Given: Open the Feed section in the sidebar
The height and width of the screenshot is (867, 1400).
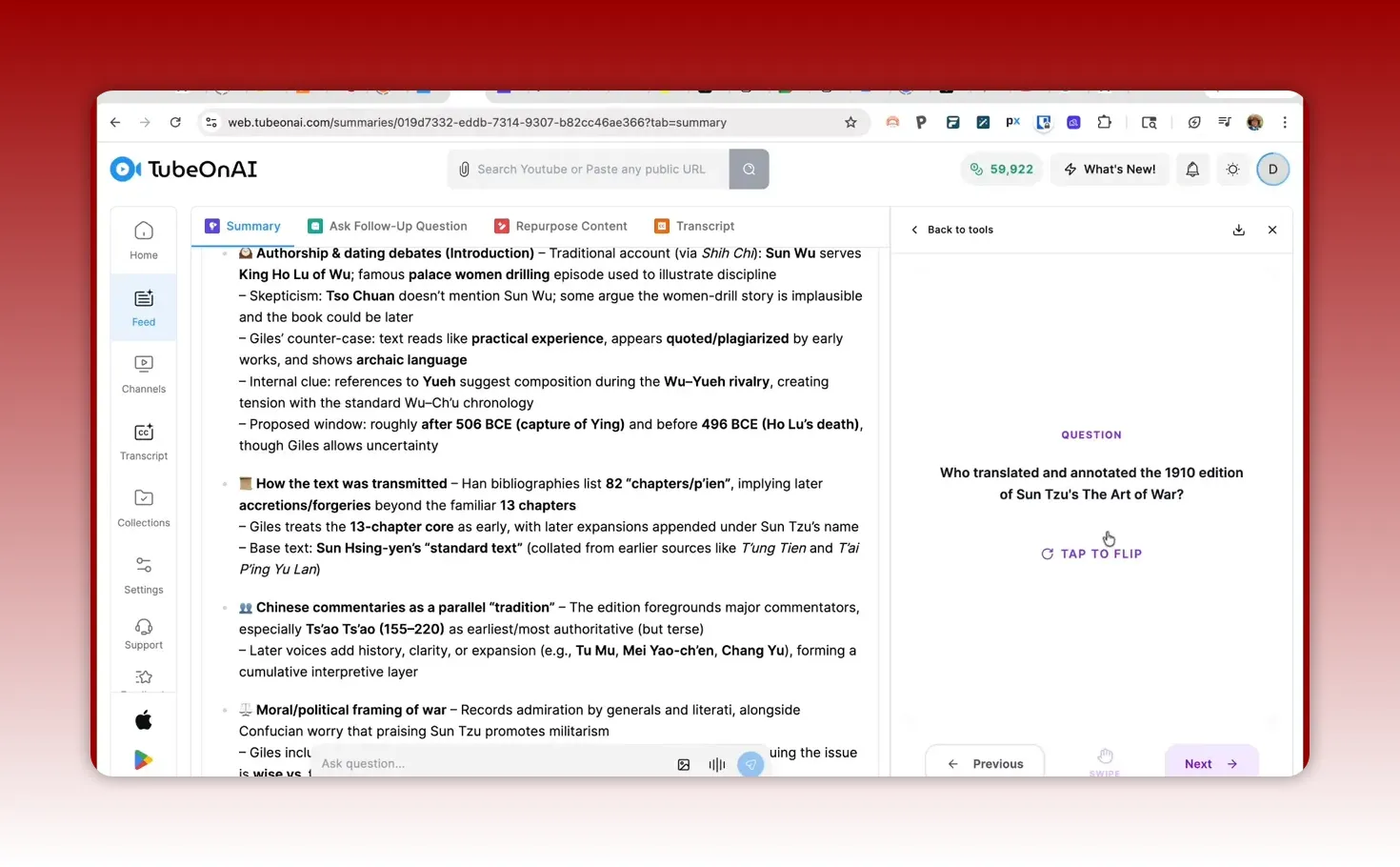Looking at the screenshot, I should point(143,307).
